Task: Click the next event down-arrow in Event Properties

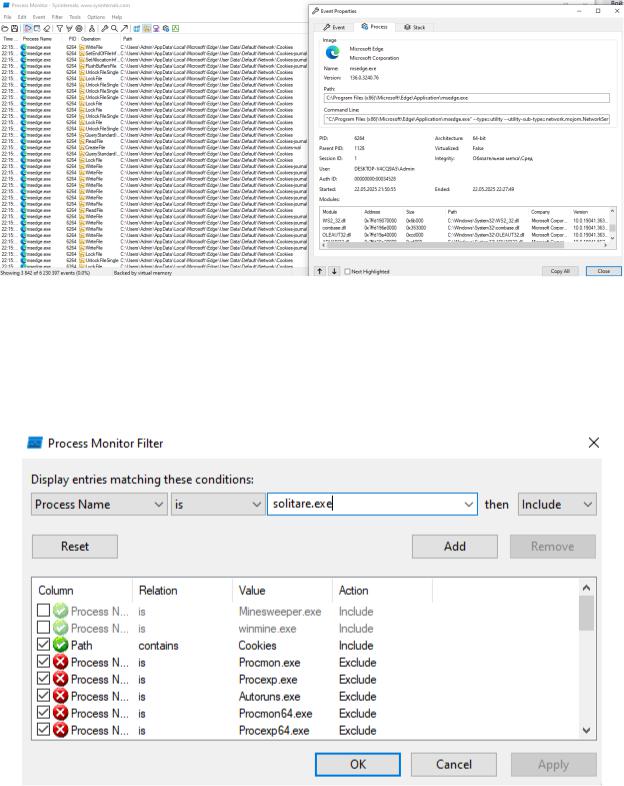Action: (334, 271)
